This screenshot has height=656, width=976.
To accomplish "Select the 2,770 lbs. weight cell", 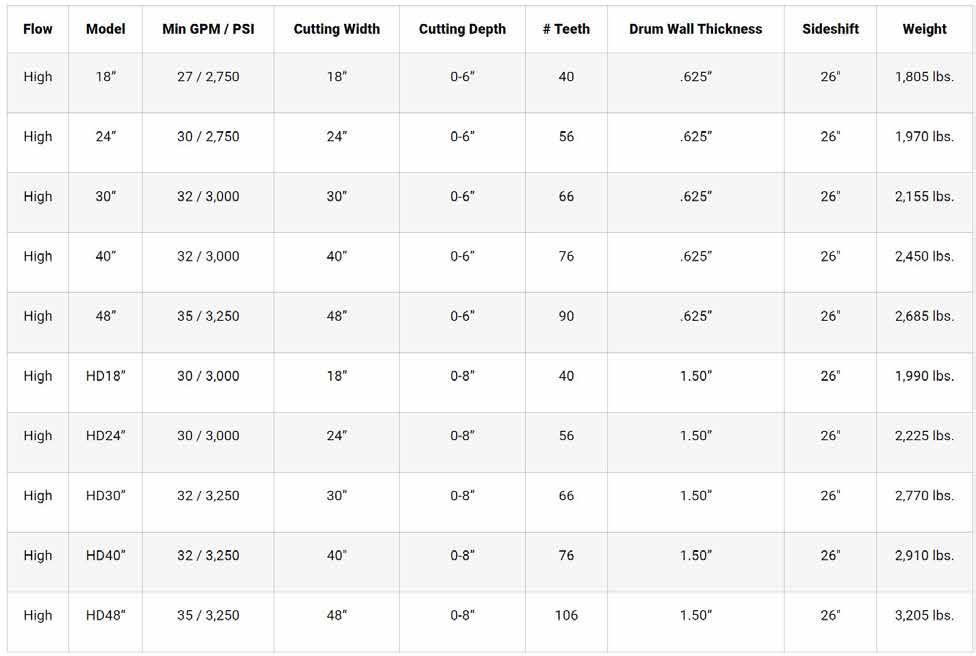I will click(924, 496).
